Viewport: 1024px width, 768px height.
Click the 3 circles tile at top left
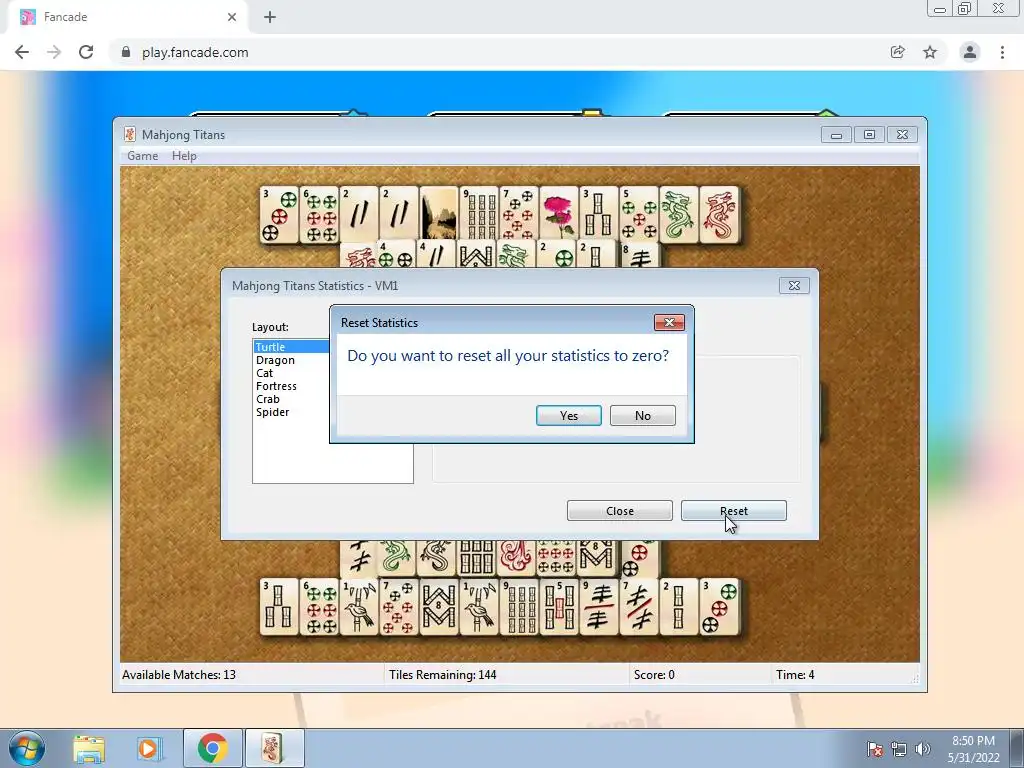pos(279,215)
